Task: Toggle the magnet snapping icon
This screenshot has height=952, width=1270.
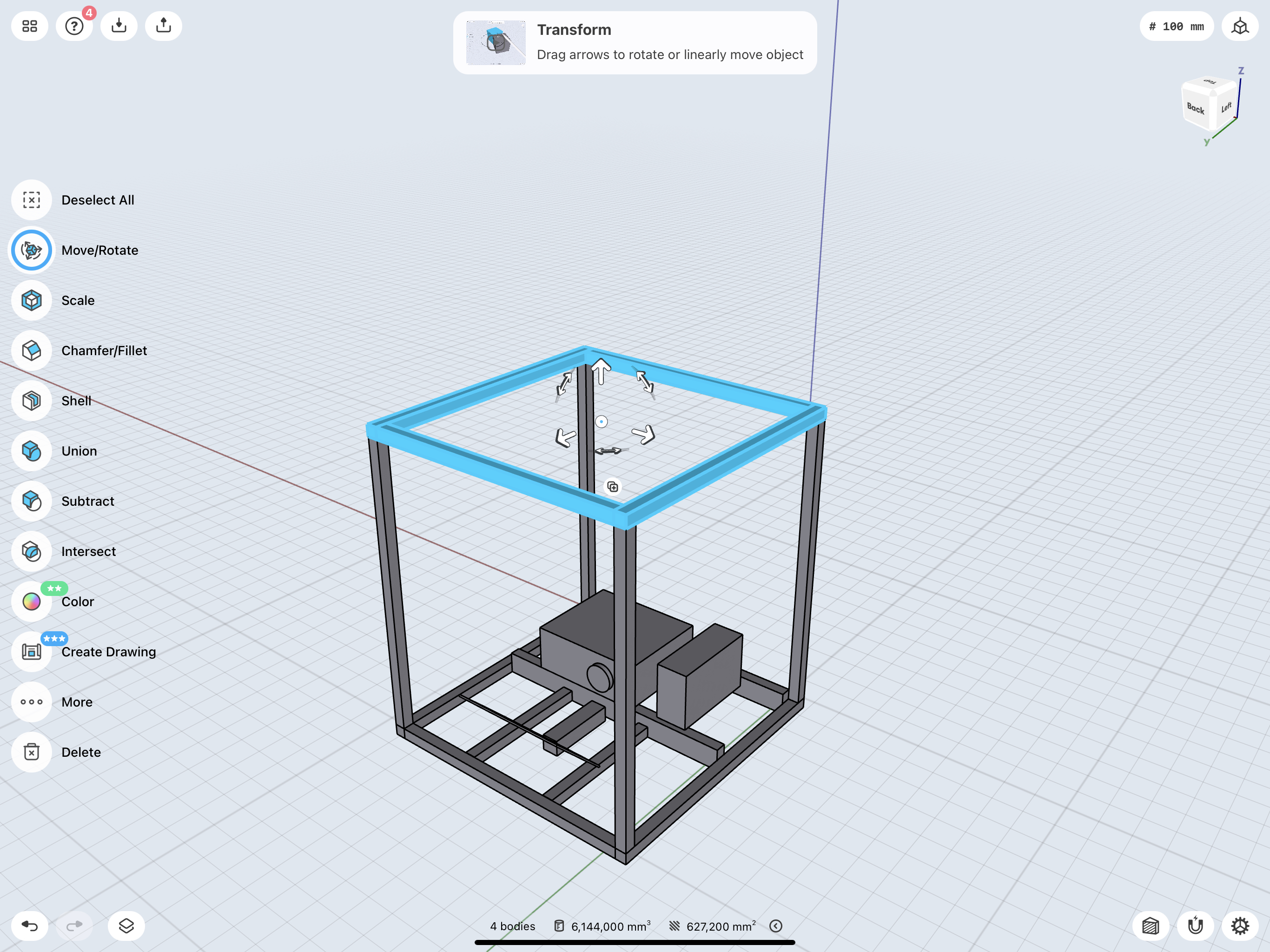Action: (x=1195, y=926)
